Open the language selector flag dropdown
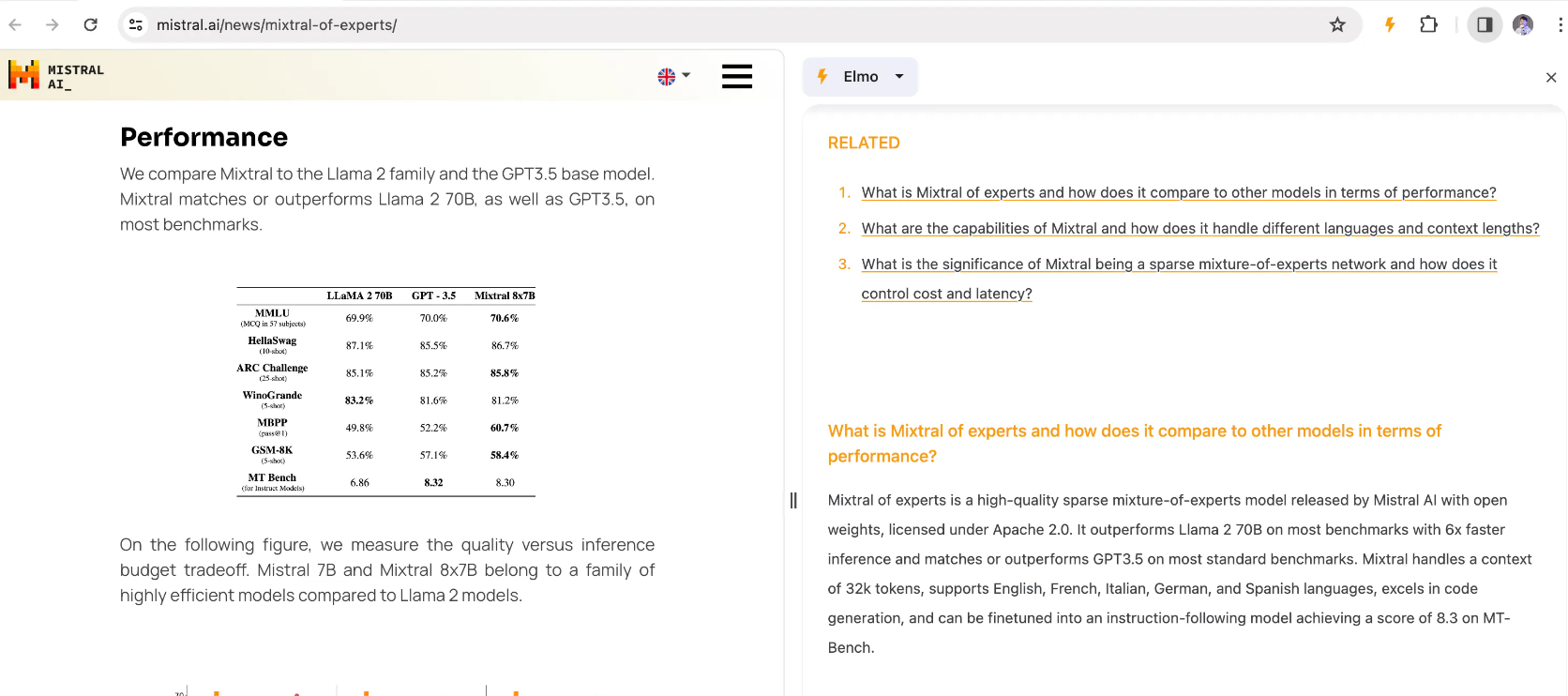The height and width of the screenshot is (696, 1568). [x=673, y=76]
